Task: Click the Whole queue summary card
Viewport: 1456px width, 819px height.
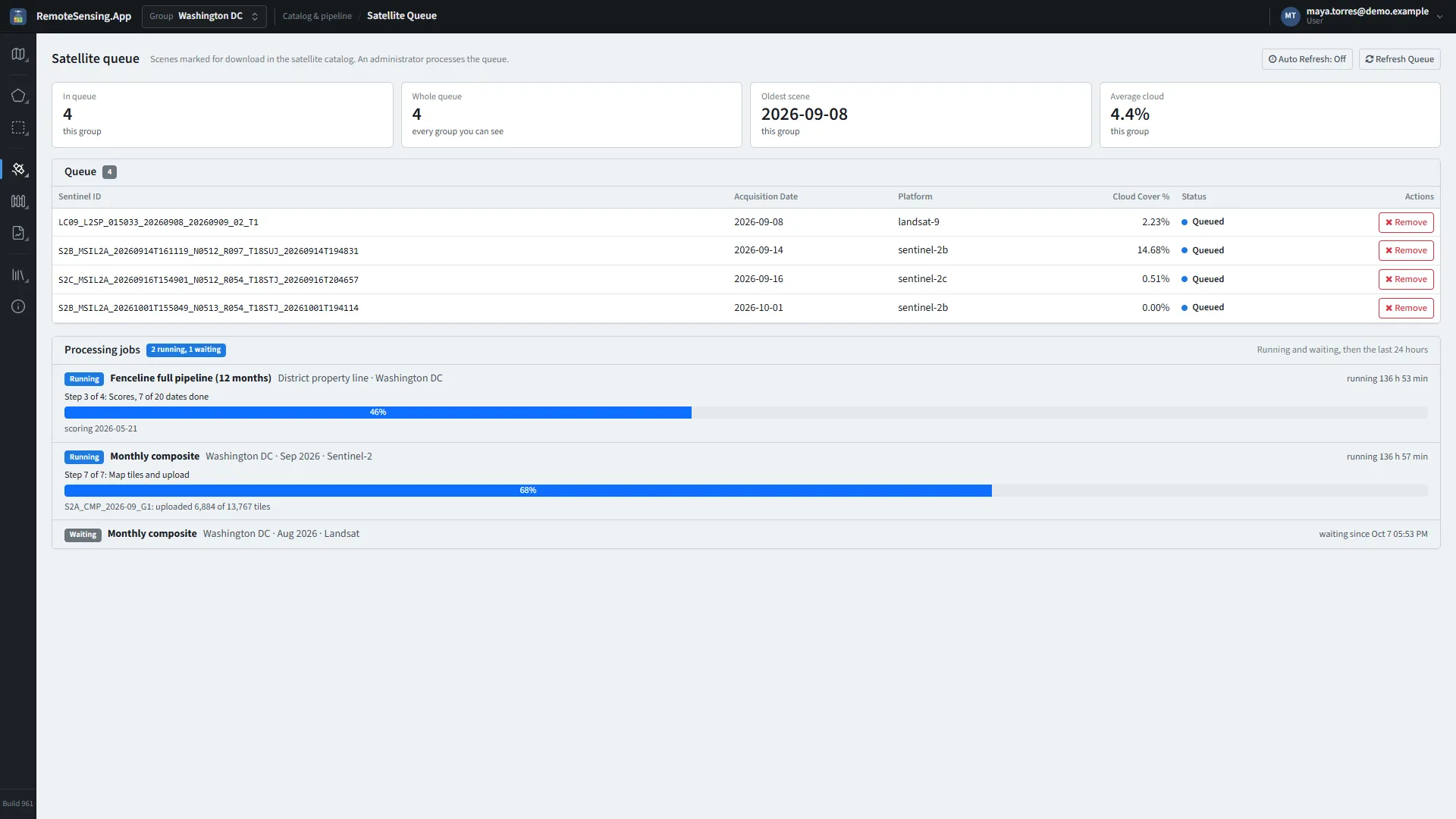Action: pyautogui.click(x=571, y=115)
